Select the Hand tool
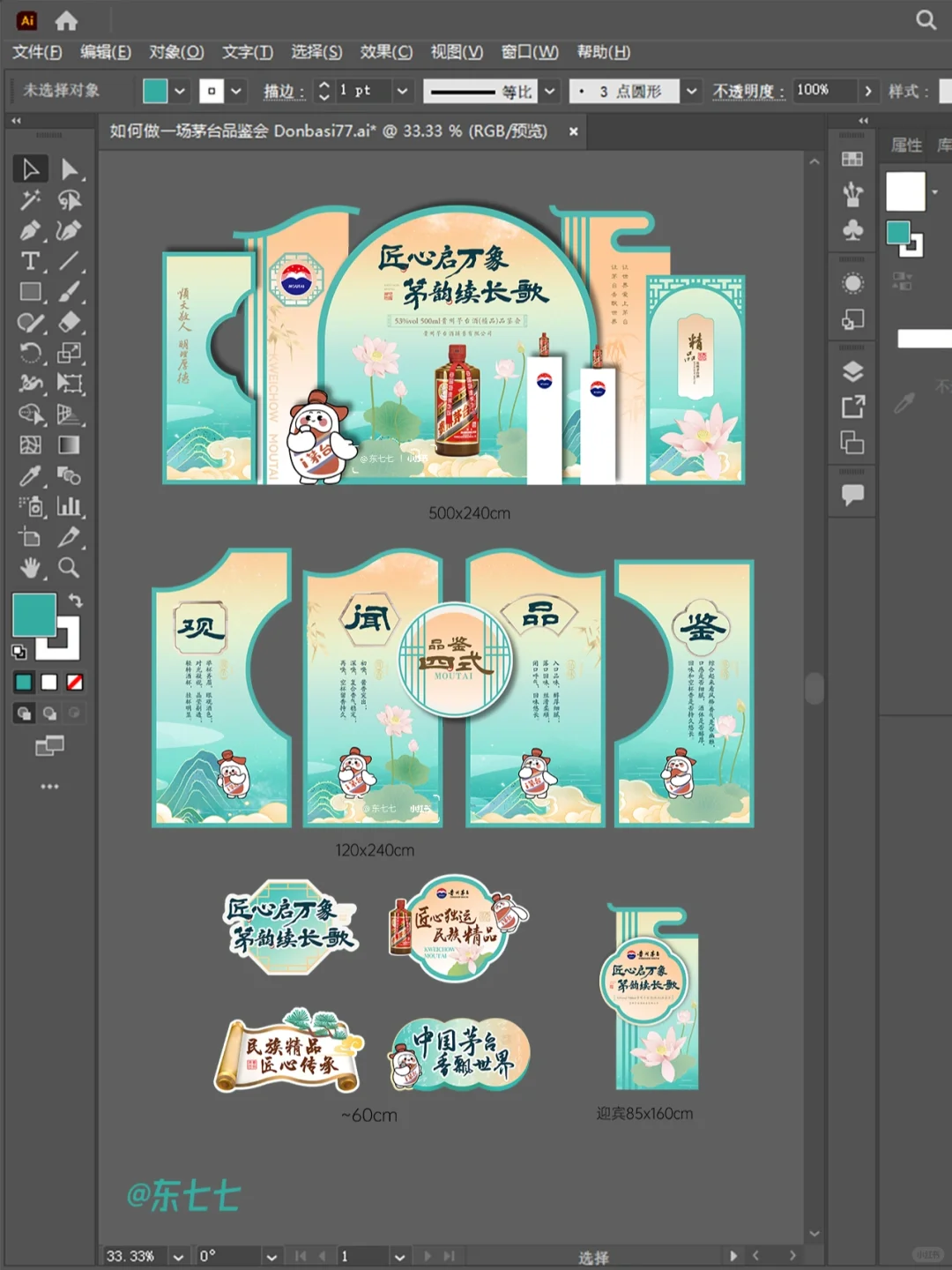Image resolution: width=952 pixels, height=1270 pixels. pos(30,568)
